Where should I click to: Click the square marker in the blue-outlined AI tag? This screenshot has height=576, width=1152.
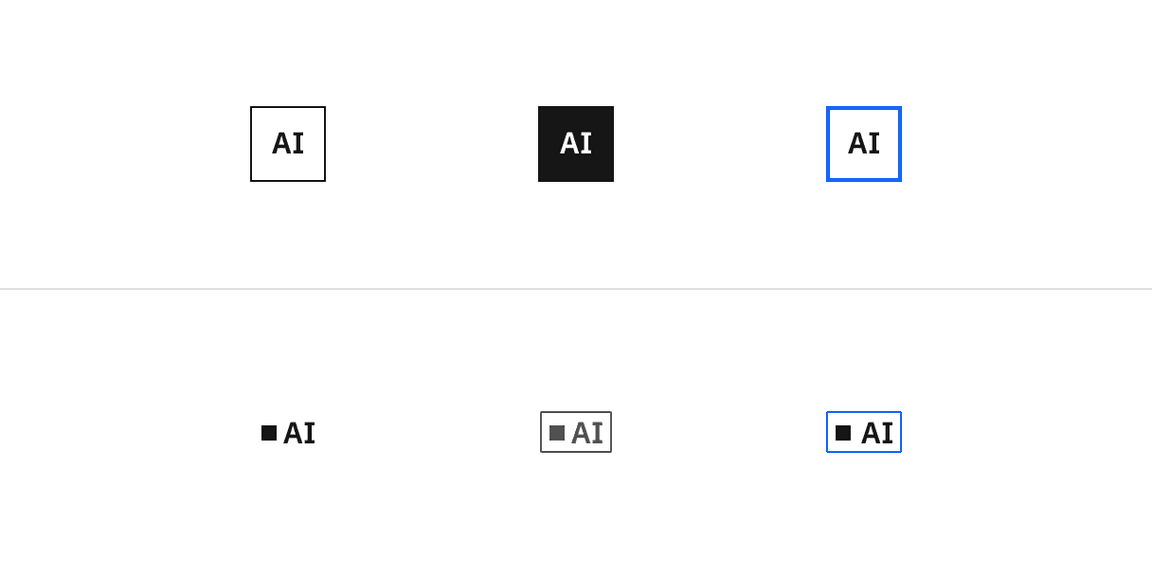click(x=845, y=432)
